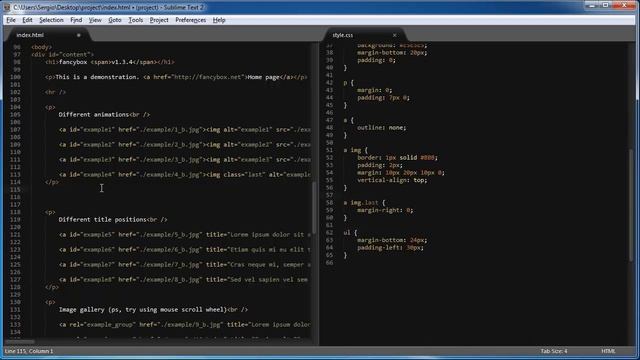Open the Help menu
The height and width of the screenshot is (360, 640).
219,20
